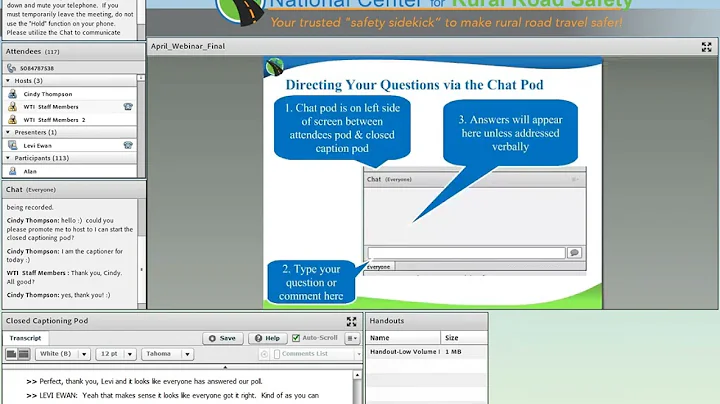Open the Tahoma font dropdown

(x=187, y=354)
